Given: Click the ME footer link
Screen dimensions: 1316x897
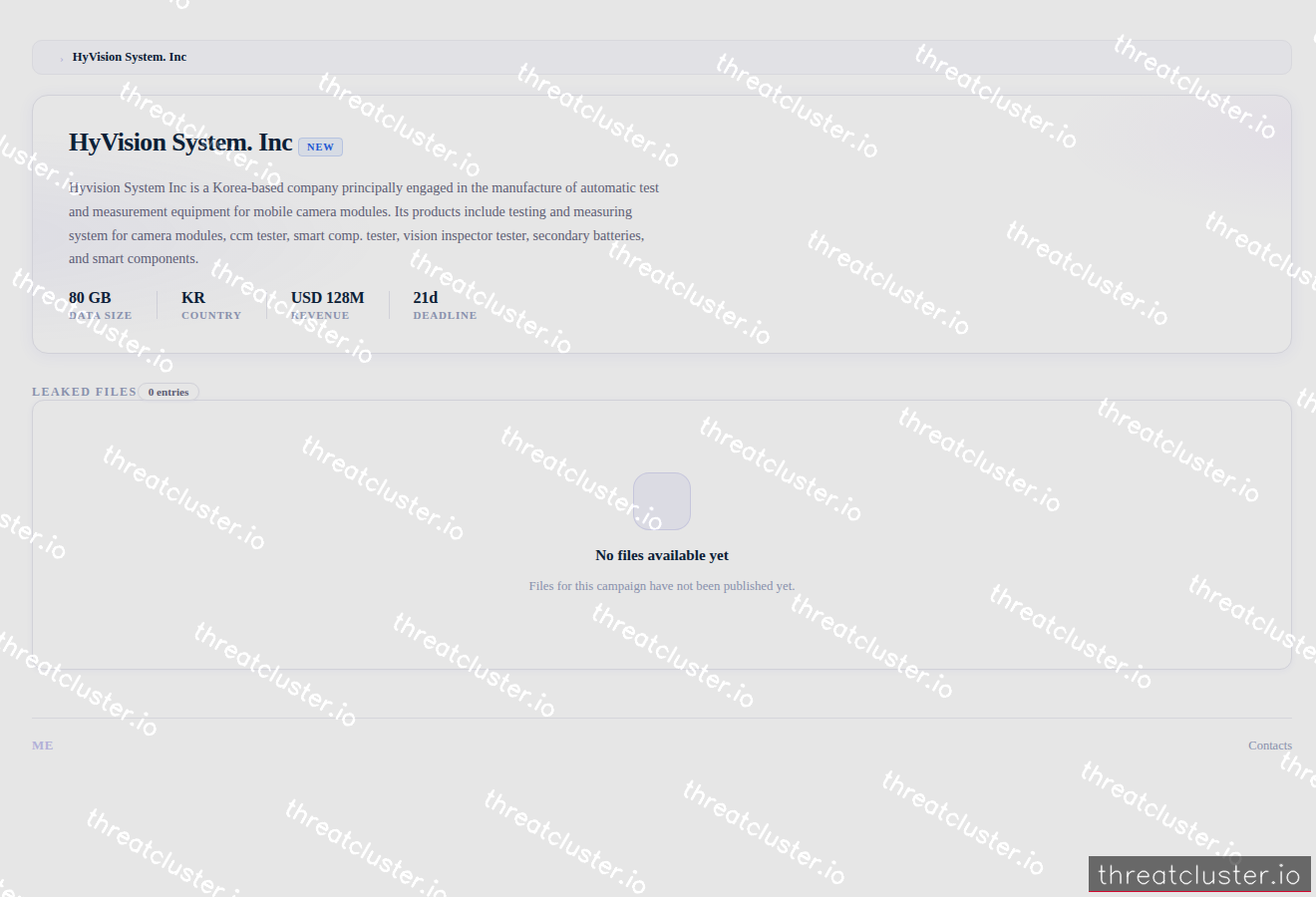Looking at the screenshot, I should pyautogui.click(x=43, y=746).
